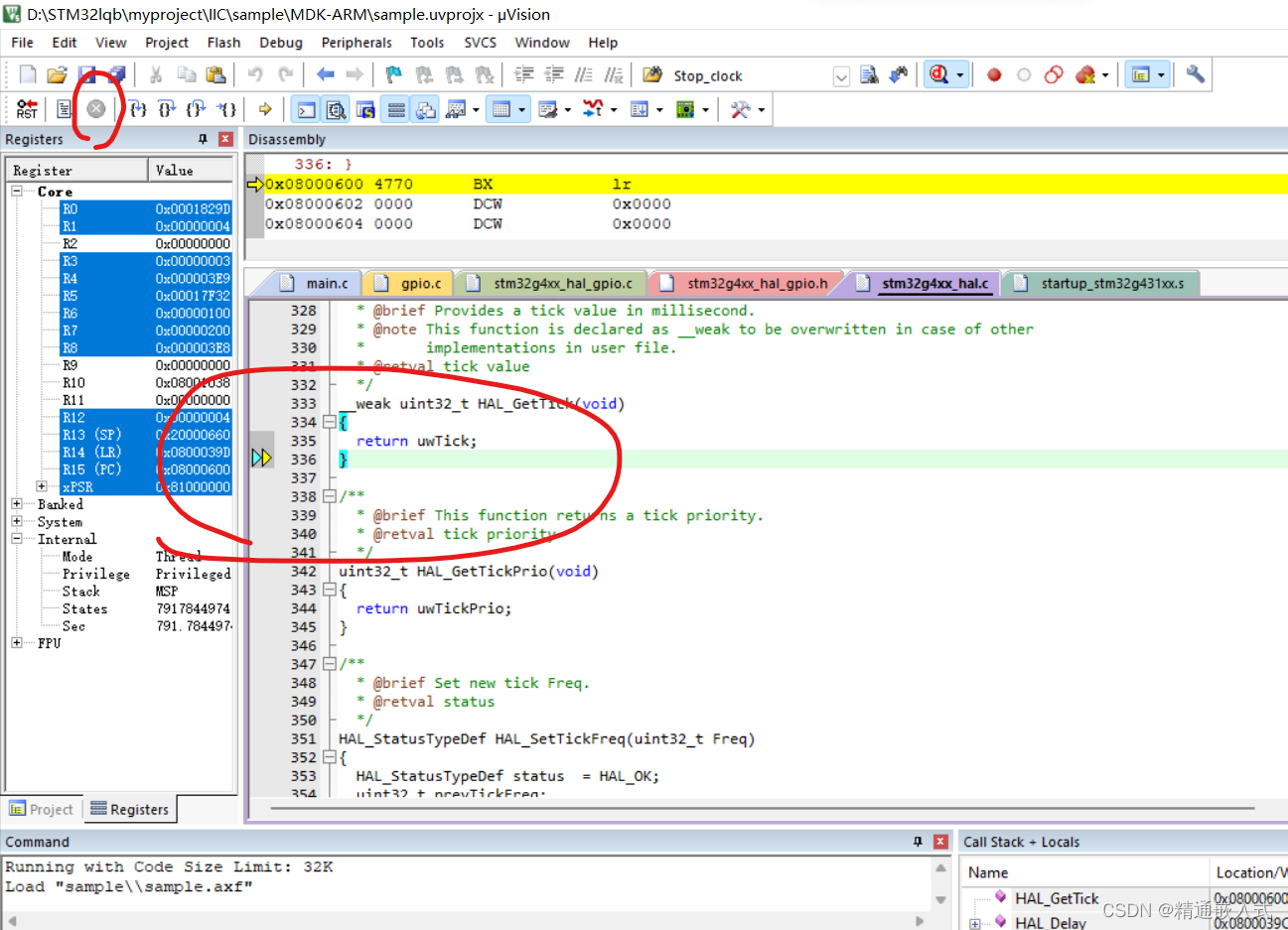Viewport: 1288px width, 930px height.
Task: Toggle the Call Stack Window button
Action: pos(426,109)
